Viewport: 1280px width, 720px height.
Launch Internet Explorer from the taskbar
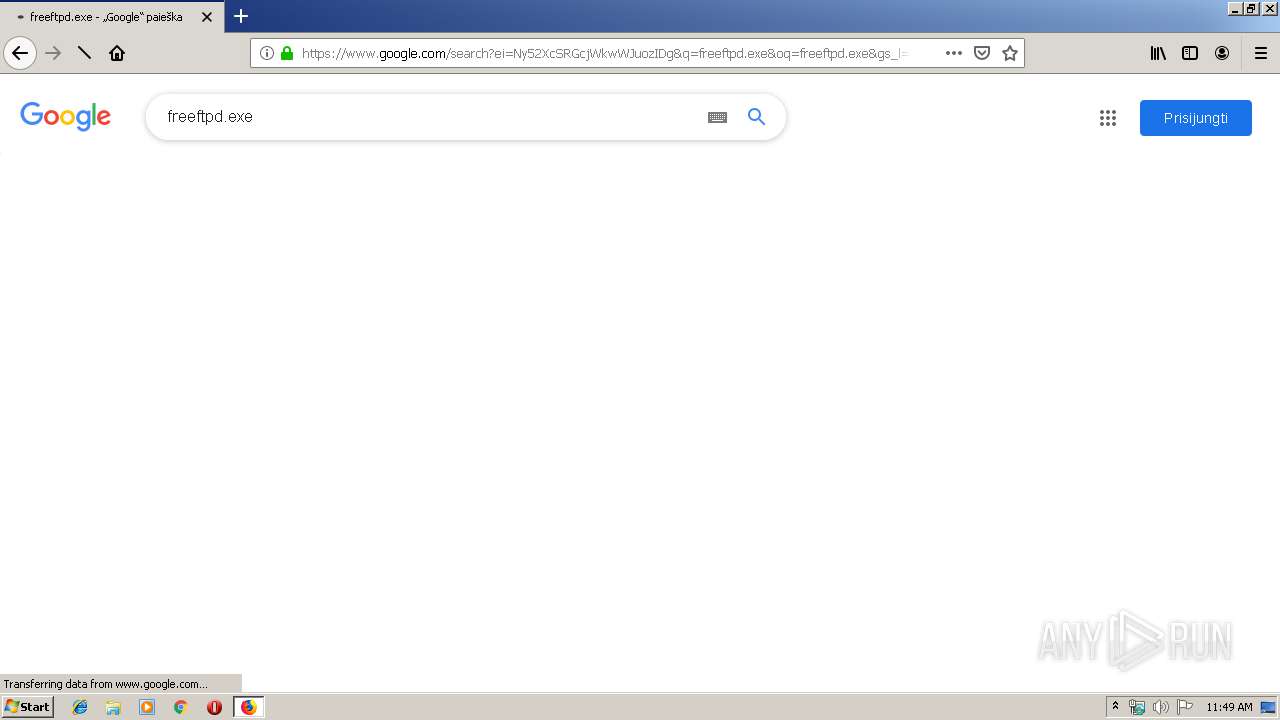pyautogui.click(x=80, y=707)
